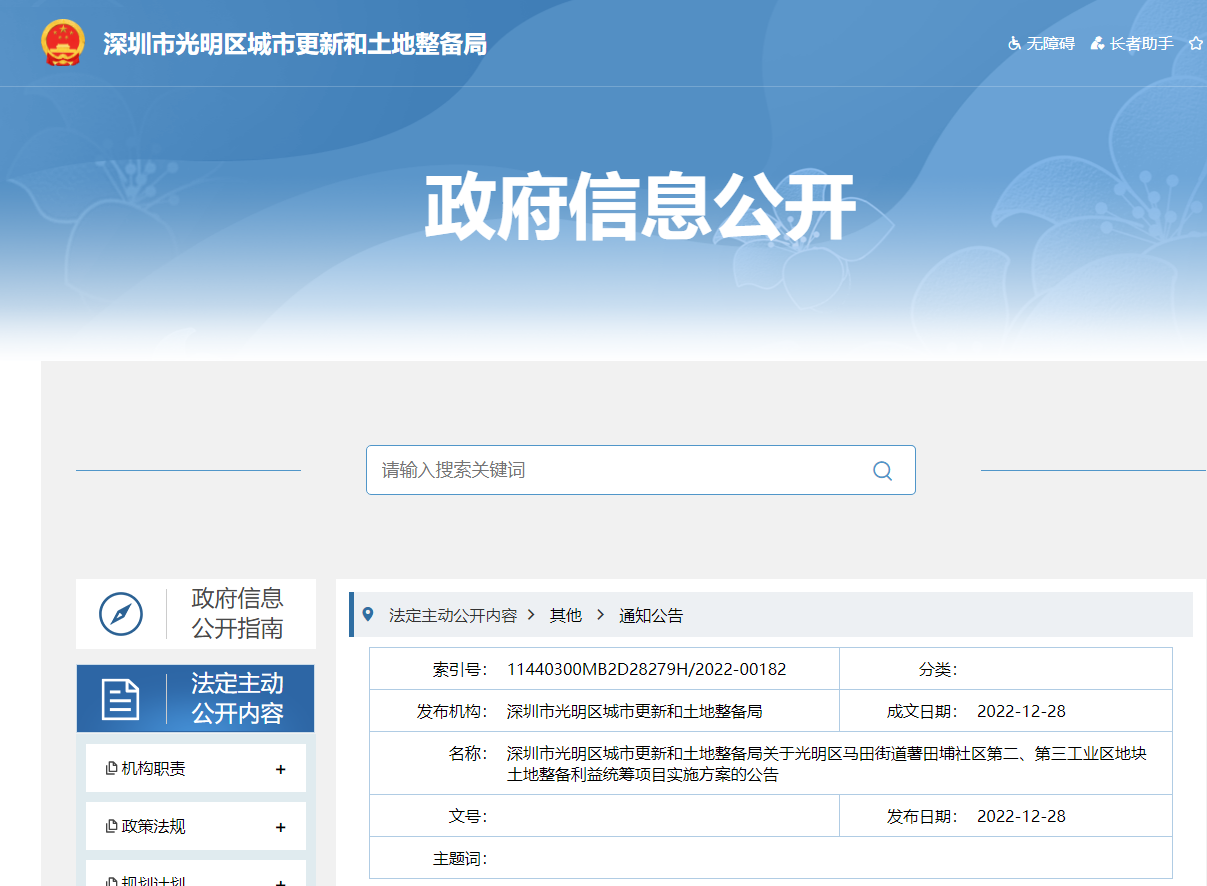Click the magnifying glass search icon
Viewport: 1207px width, 886px height.
[x=882, y=471]
